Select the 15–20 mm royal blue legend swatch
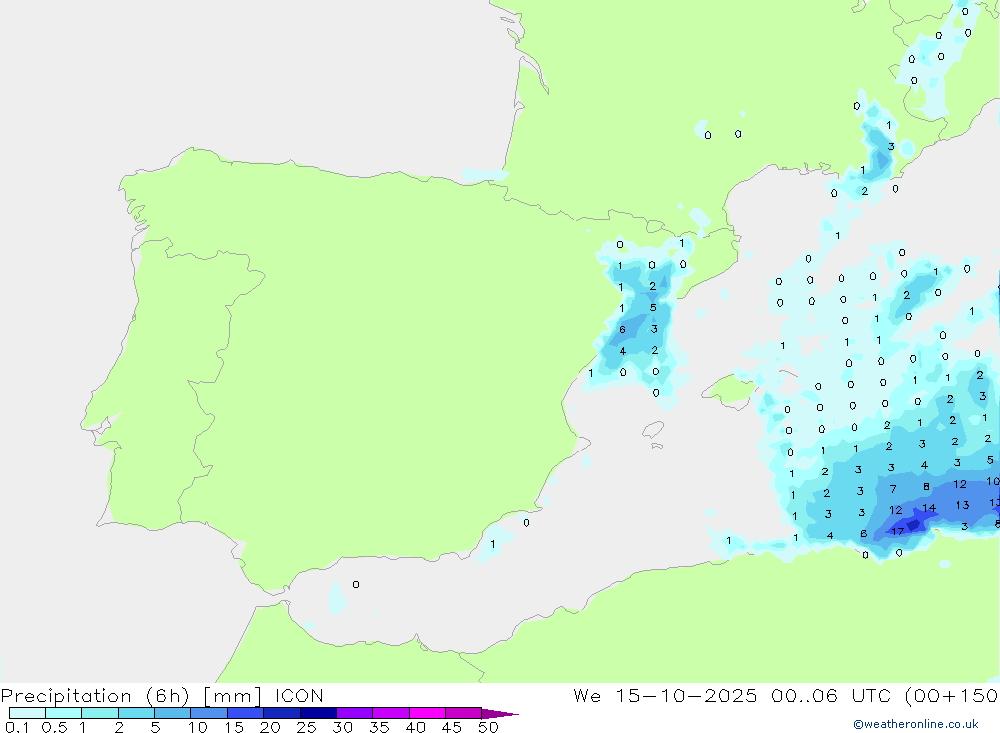 [245, 713]
